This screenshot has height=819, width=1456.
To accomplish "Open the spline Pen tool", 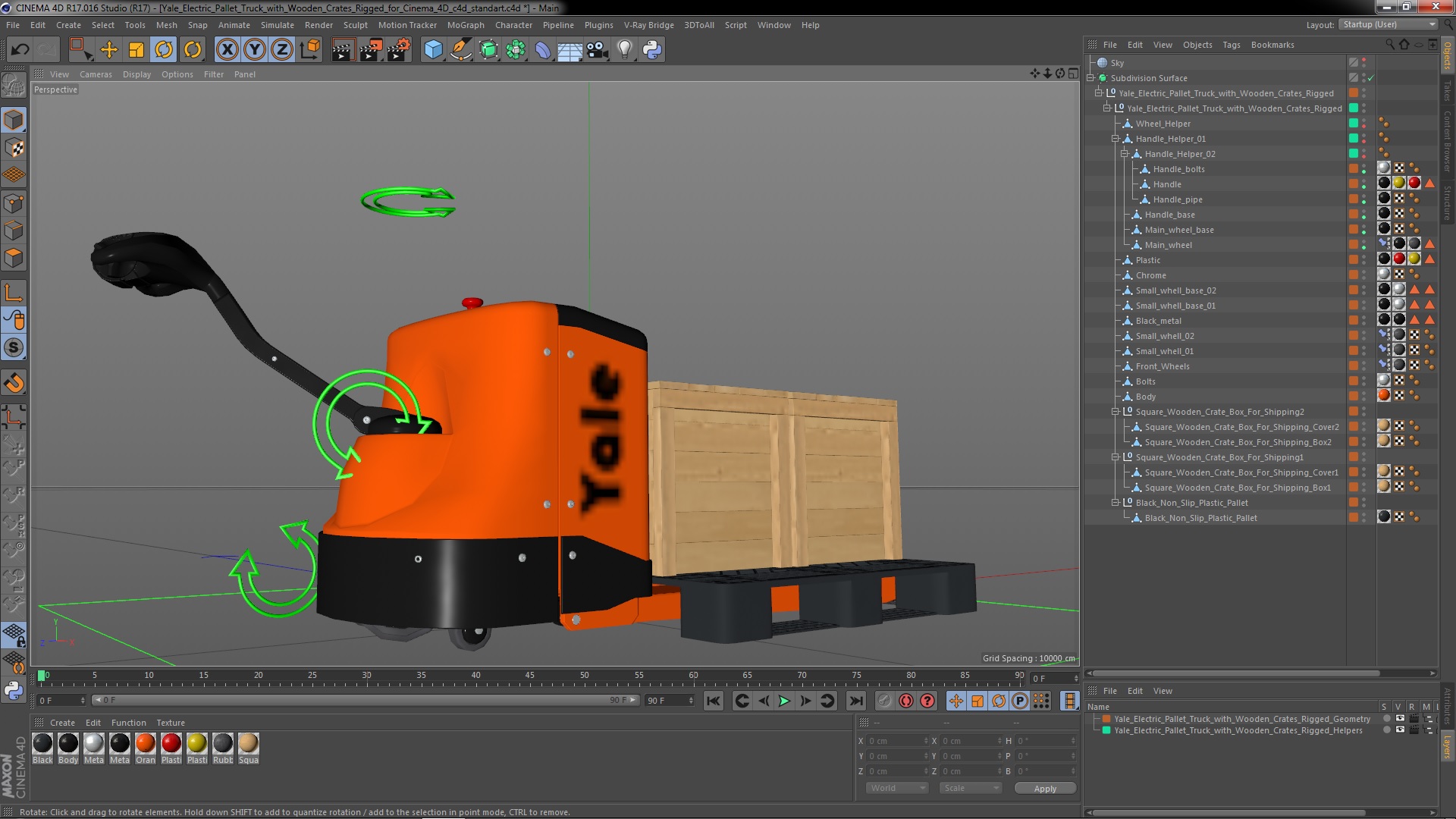I will tap(460, 50).
